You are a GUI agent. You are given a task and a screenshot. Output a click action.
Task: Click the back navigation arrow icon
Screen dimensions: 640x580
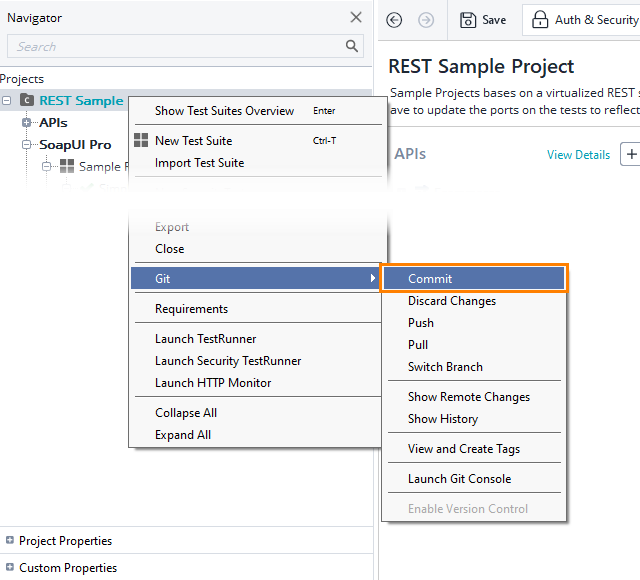coord(394,20)
